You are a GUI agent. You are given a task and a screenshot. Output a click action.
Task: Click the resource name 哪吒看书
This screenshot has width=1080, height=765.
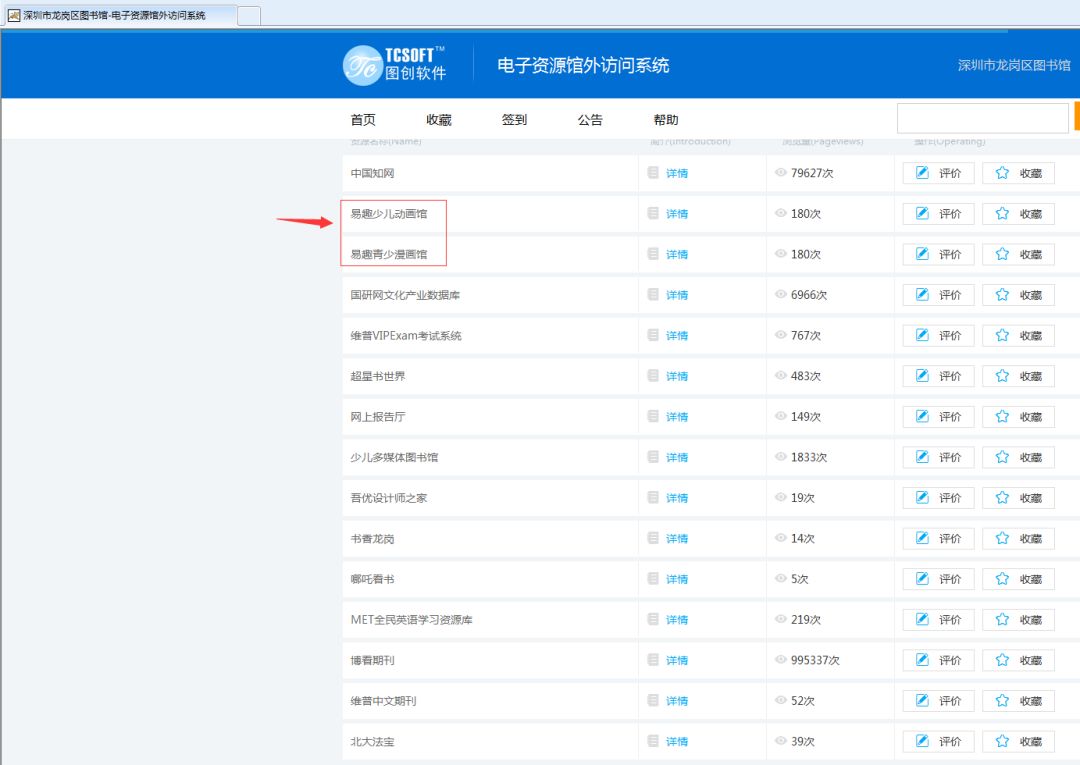click(x=372, y=580)
